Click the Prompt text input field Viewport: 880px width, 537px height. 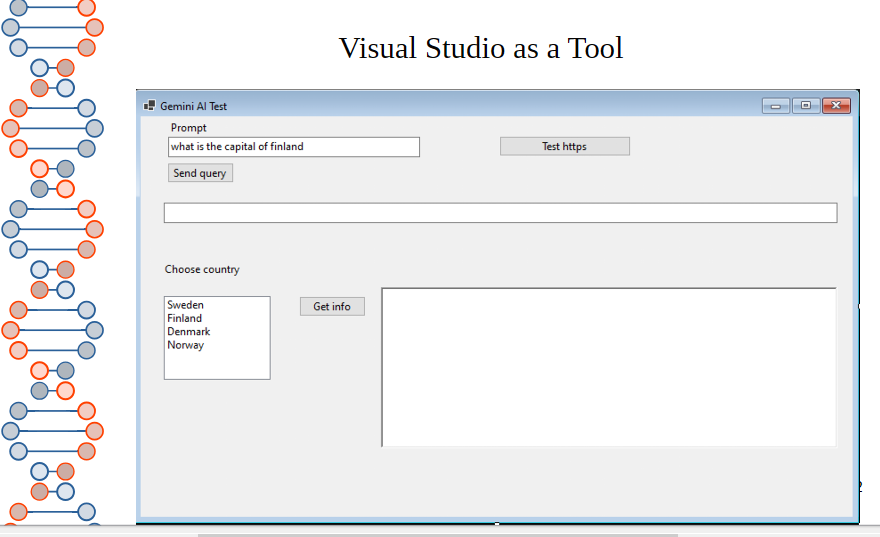coord(293,147)
